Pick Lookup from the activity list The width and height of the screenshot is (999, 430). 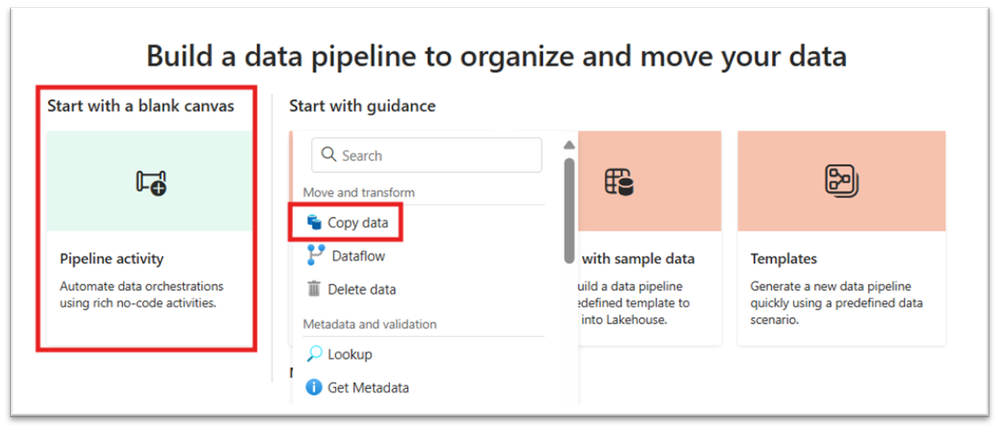(x=350, y=354)
